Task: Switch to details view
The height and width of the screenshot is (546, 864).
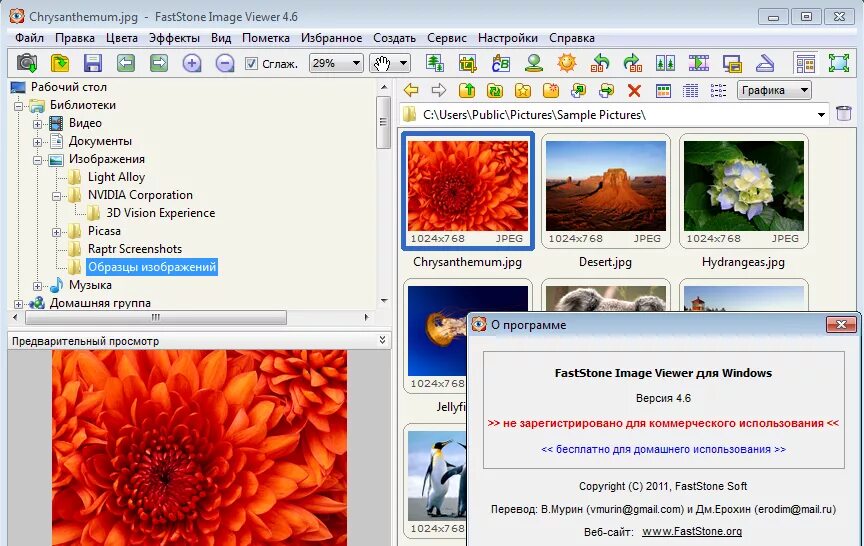Action: click(x=690, y=90)
